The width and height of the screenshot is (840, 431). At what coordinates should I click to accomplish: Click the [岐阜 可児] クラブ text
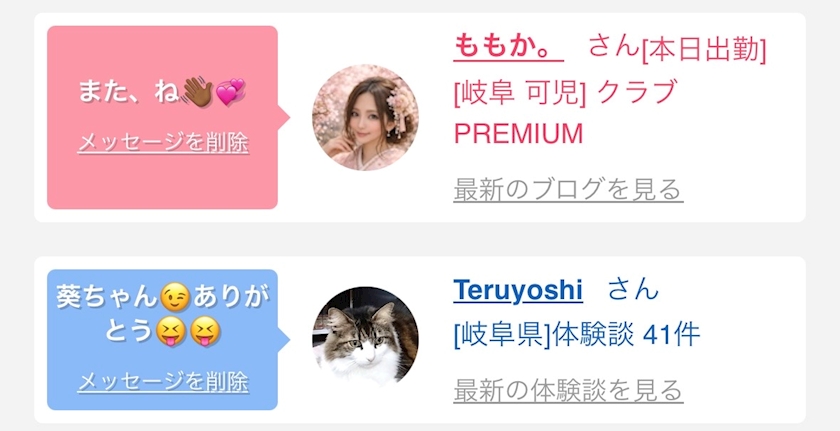(x=566, y=93)
